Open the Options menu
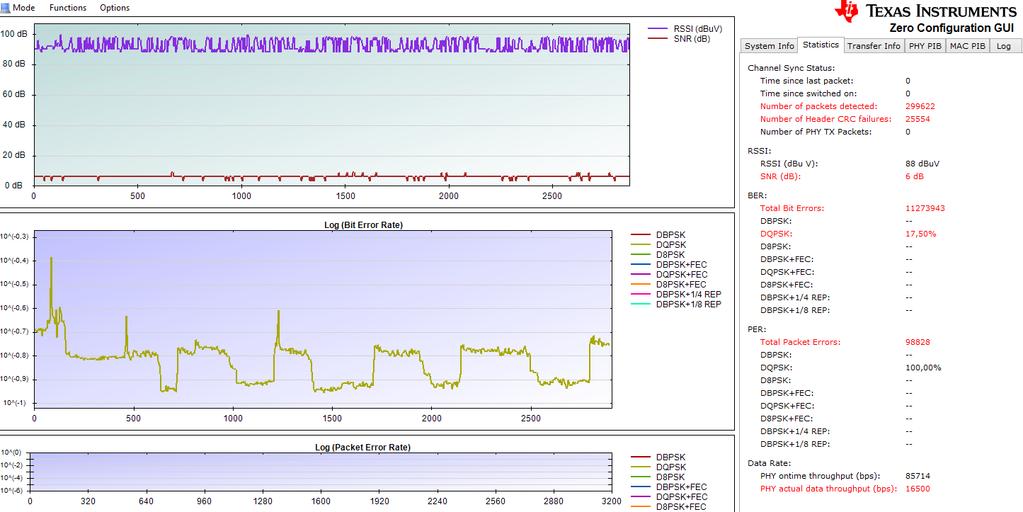The height and width of the screenshot is (512, 1023). click(x=114, y=8)
